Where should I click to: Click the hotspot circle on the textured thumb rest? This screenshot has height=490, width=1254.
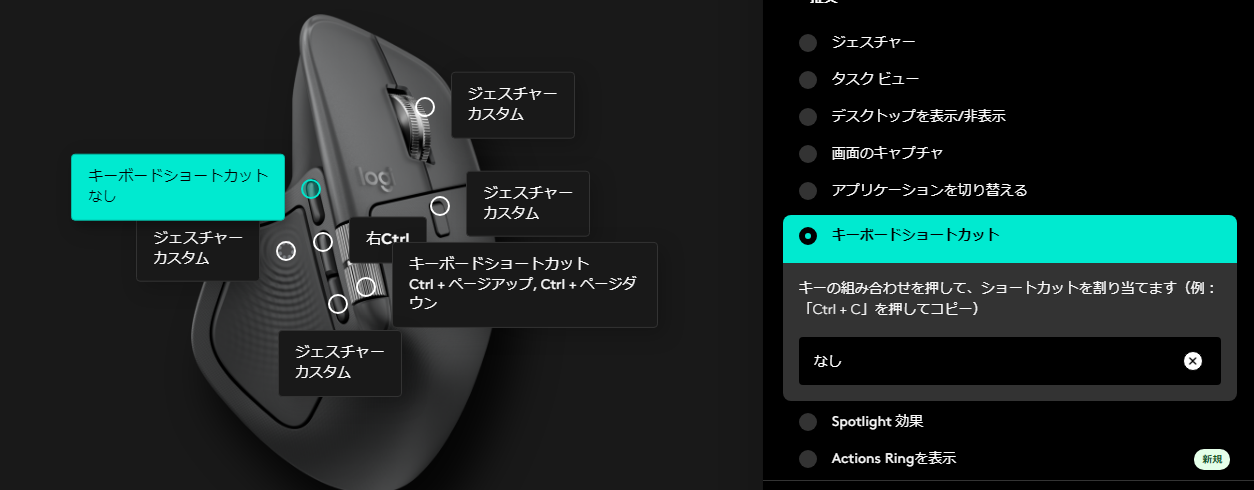pos(286,250)
